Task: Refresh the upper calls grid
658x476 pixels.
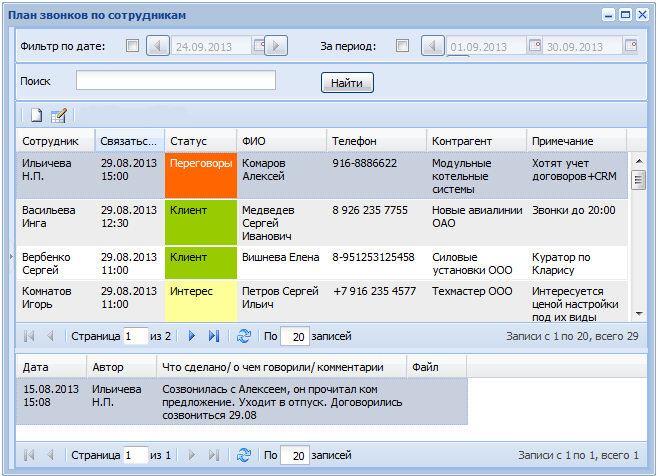Action: point(243,336)
